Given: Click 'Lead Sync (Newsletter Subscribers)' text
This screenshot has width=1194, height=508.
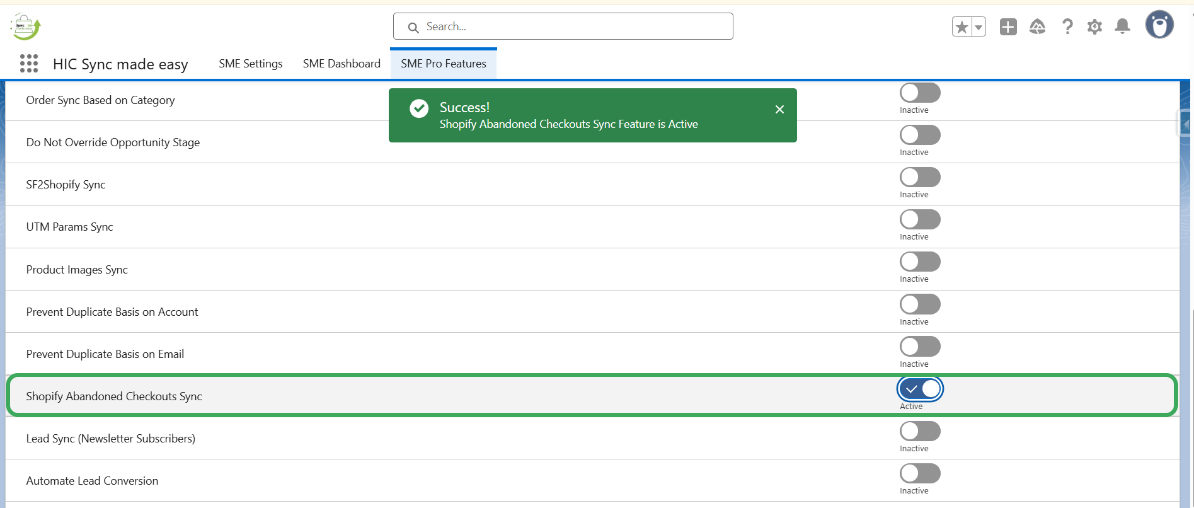Looking at the screenshot, I should (x=111, y=439).
